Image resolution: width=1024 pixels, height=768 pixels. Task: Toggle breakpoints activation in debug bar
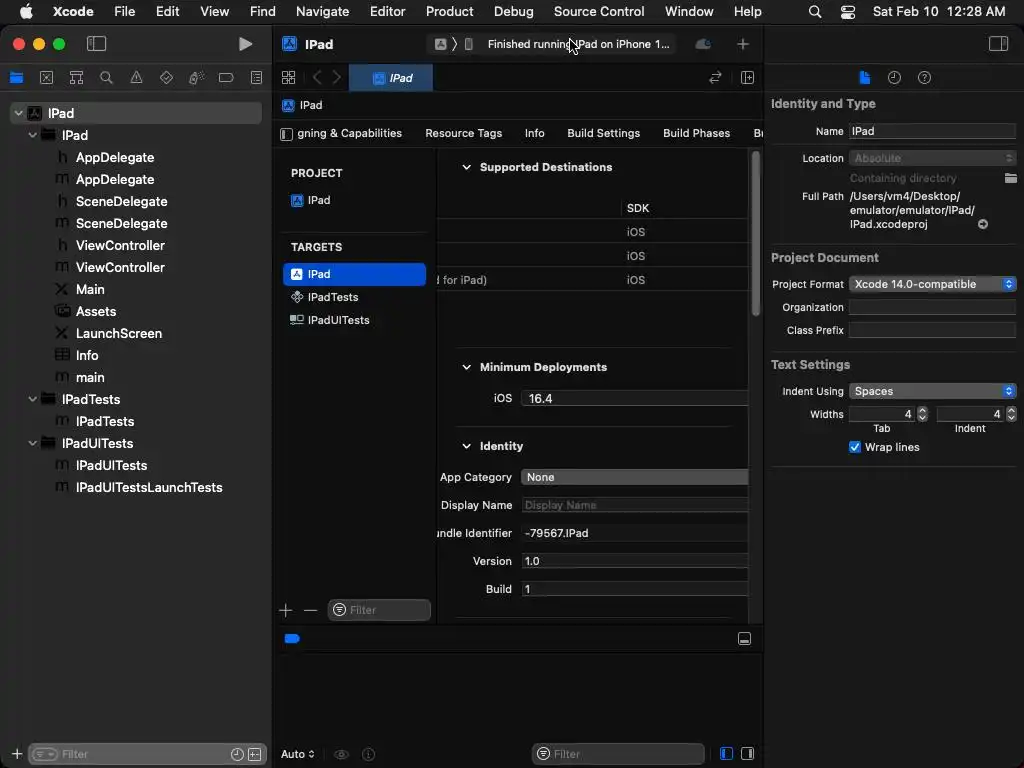tap(292, 639)
